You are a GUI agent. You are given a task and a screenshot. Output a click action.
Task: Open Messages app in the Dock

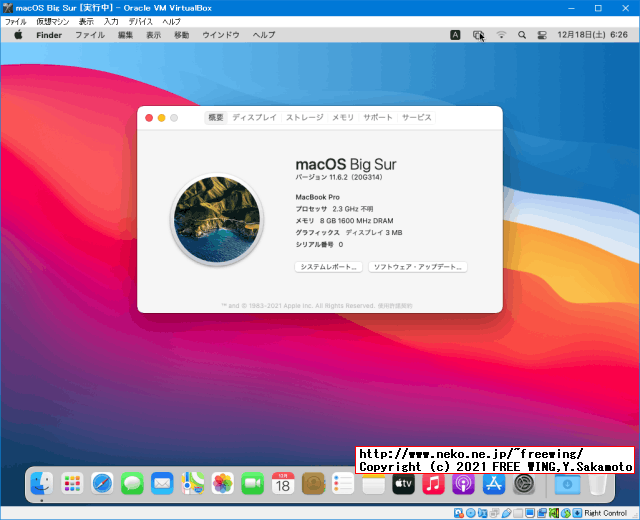pyautogui.click(x=132, y=484)
